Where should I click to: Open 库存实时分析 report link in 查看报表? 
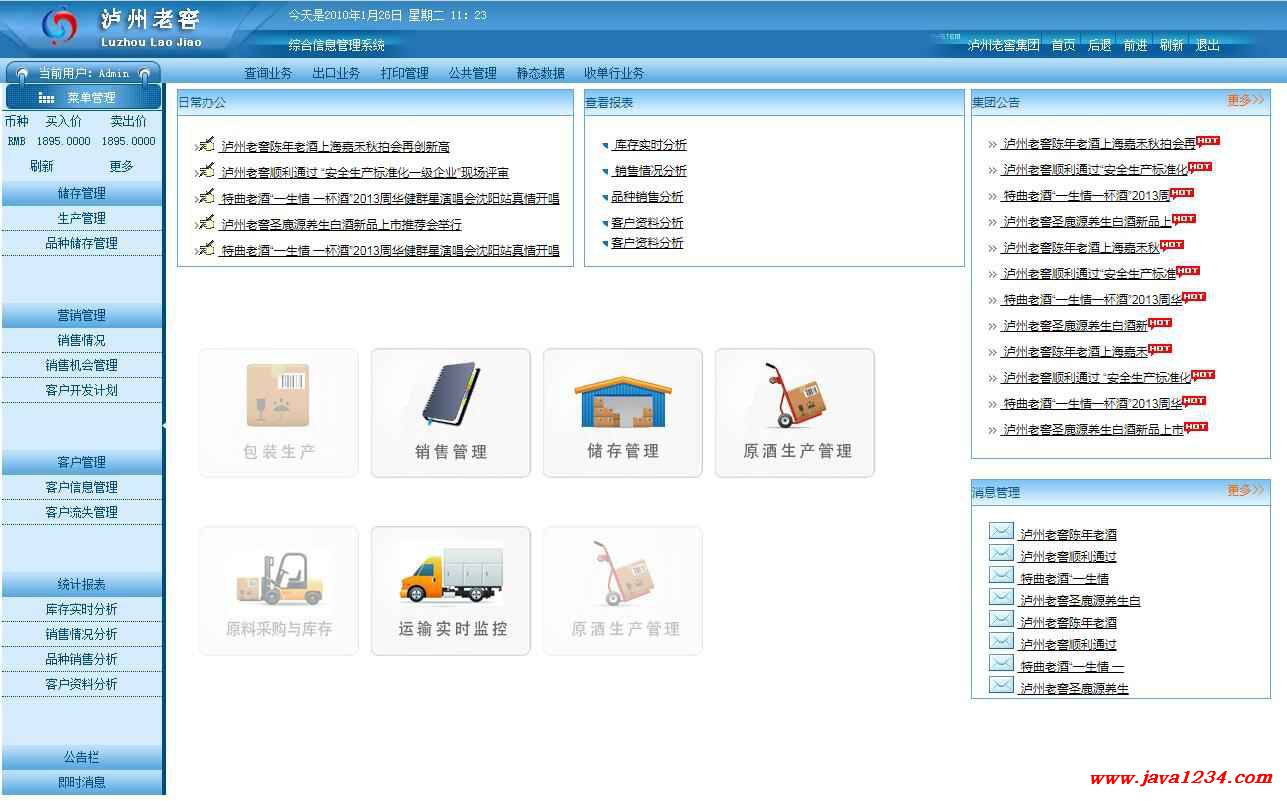[x=650, y=145]
